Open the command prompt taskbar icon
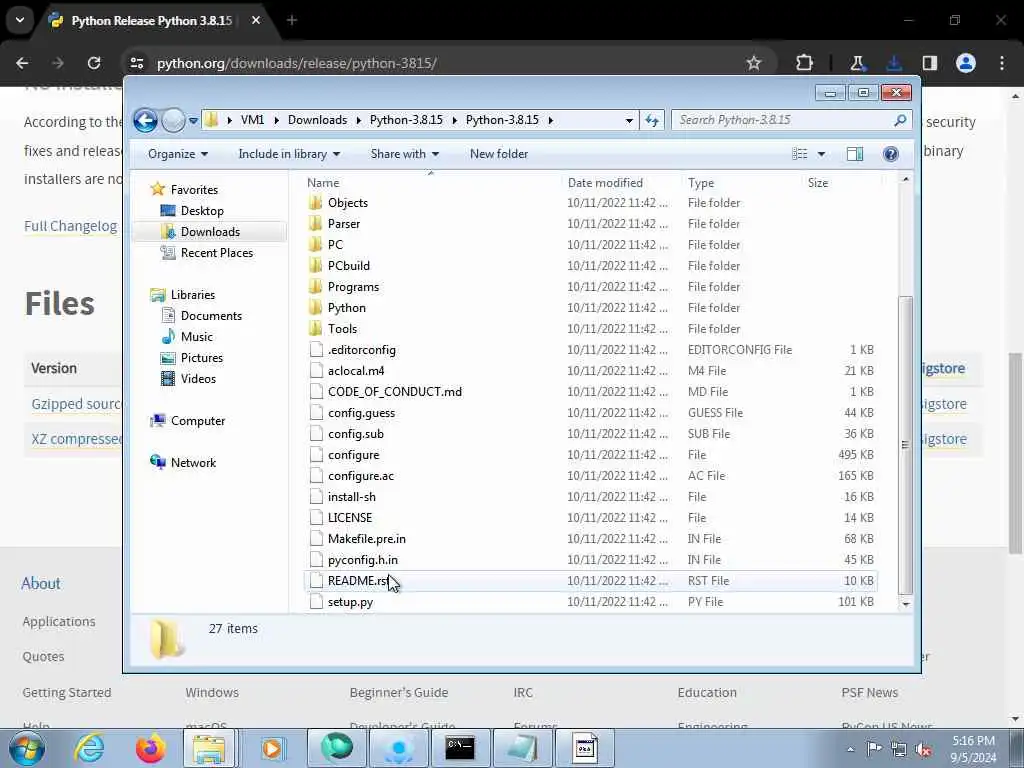Screen dimensions: 1024x768 (x=460, y=748)
